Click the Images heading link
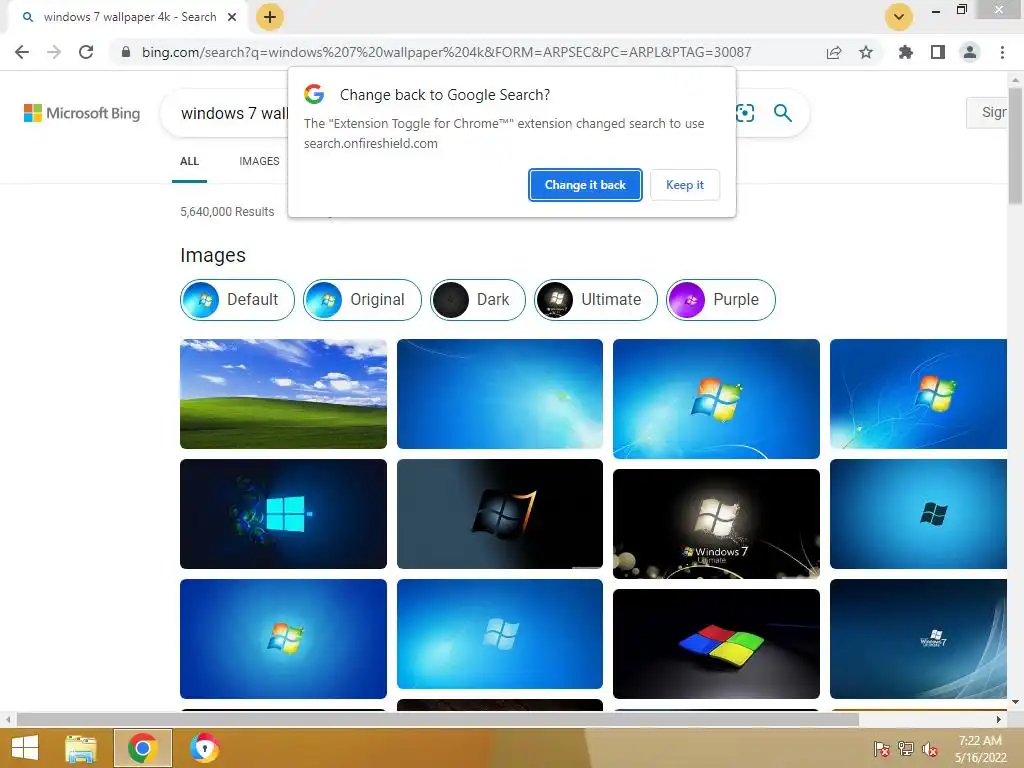Image resolution: width=1024 pixels, height=768 pixels. [213, 255]
